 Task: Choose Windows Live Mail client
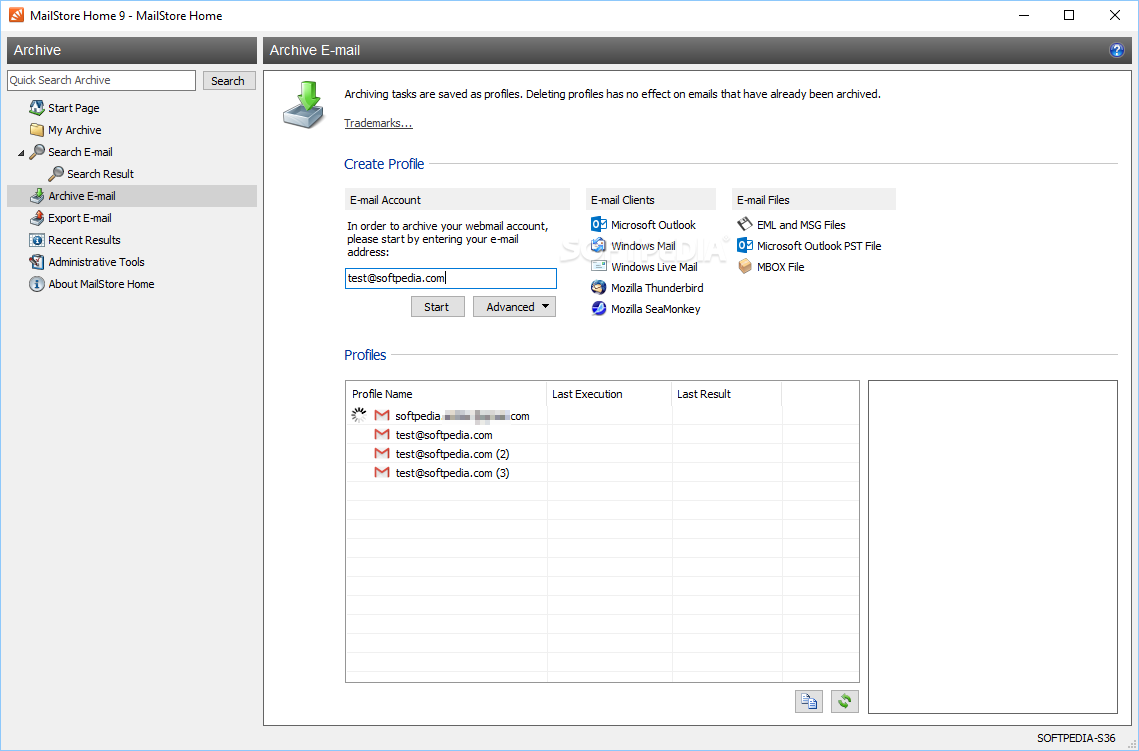pos(654,267)
